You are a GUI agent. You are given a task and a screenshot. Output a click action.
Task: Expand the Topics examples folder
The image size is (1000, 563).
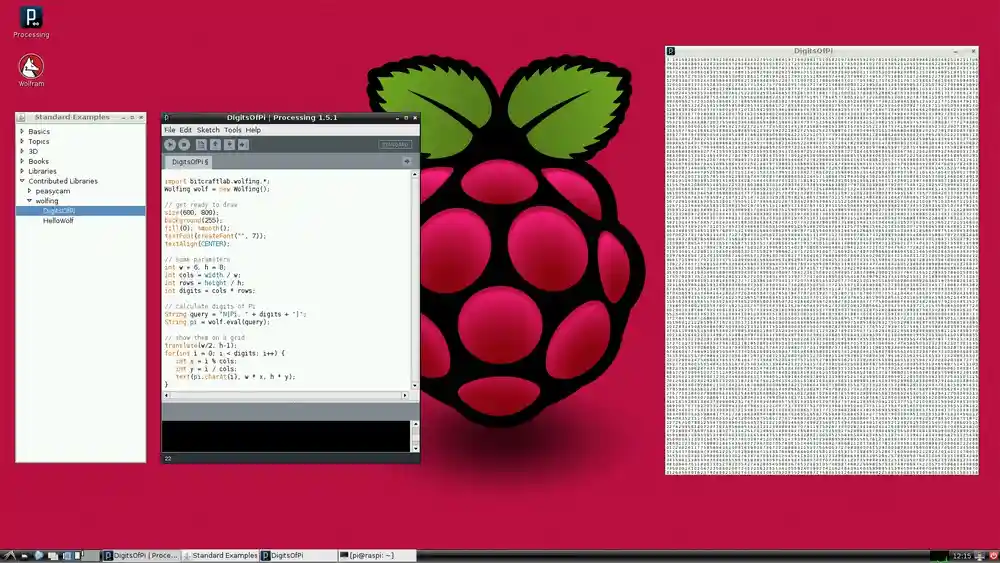(22, 141)
